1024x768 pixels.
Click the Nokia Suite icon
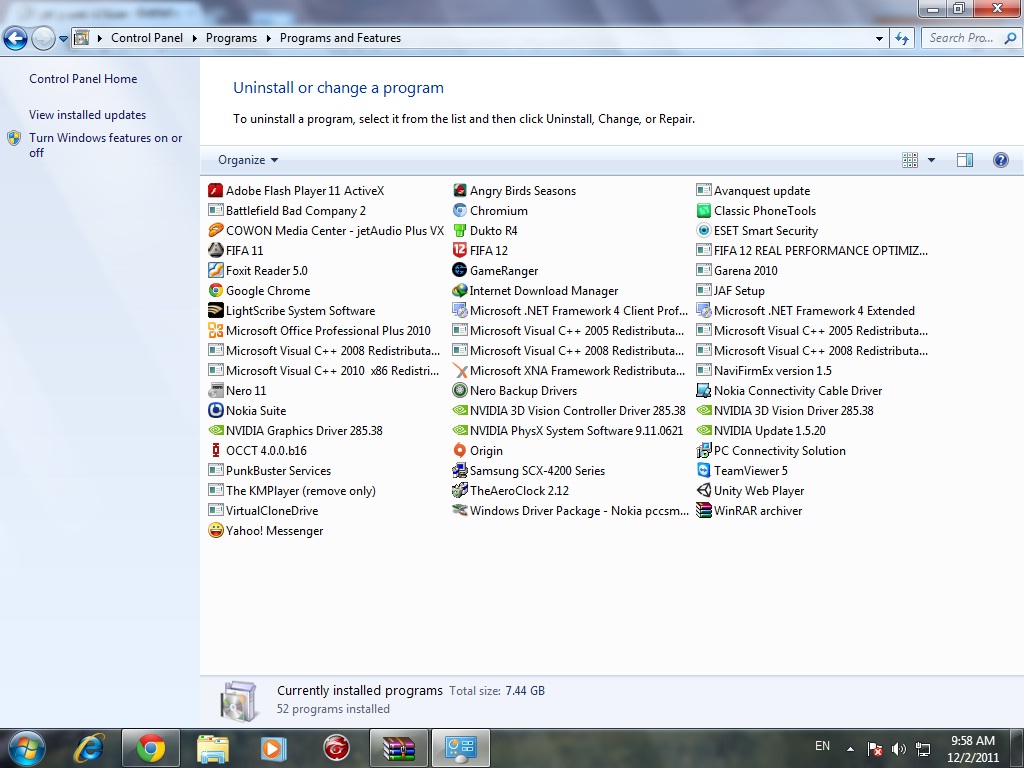pyautogui.click(x=216, y=411)
